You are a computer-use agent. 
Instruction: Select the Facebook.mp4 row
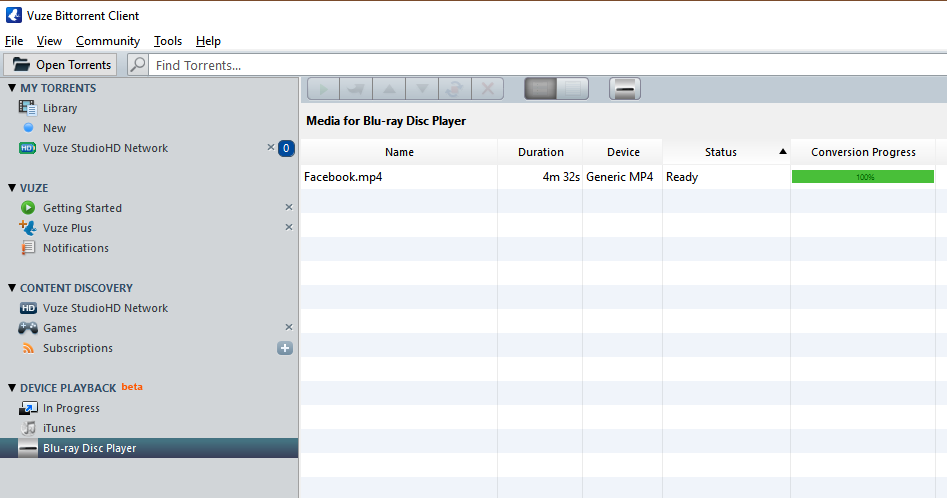coord(624,177)
